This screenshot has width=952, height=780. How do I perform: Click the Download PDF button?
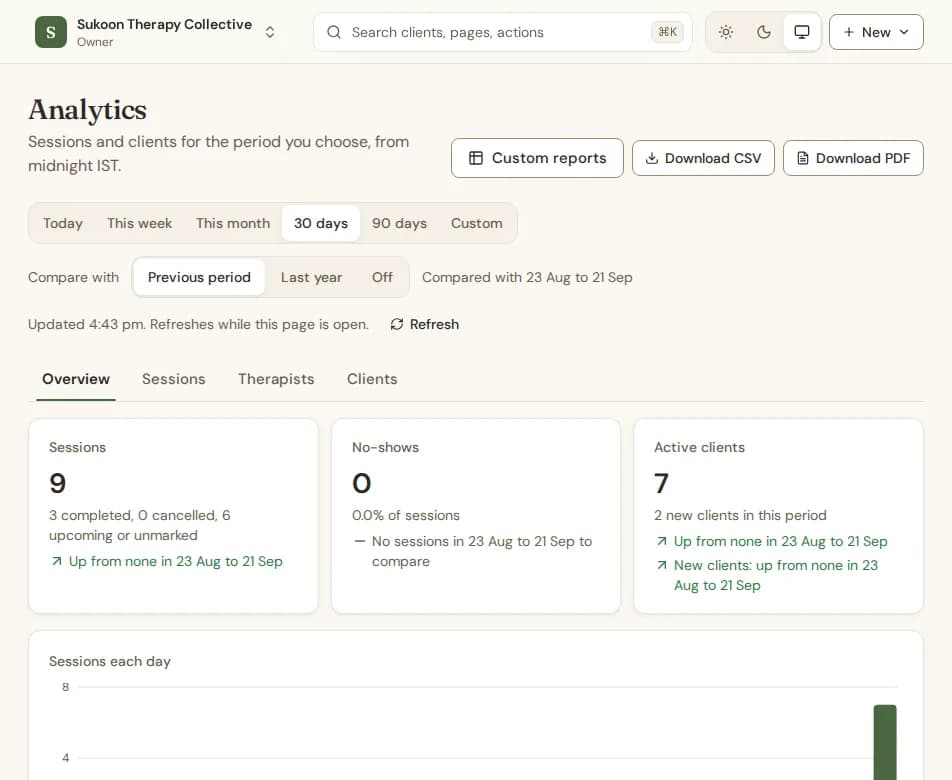[x=853, y=158]
